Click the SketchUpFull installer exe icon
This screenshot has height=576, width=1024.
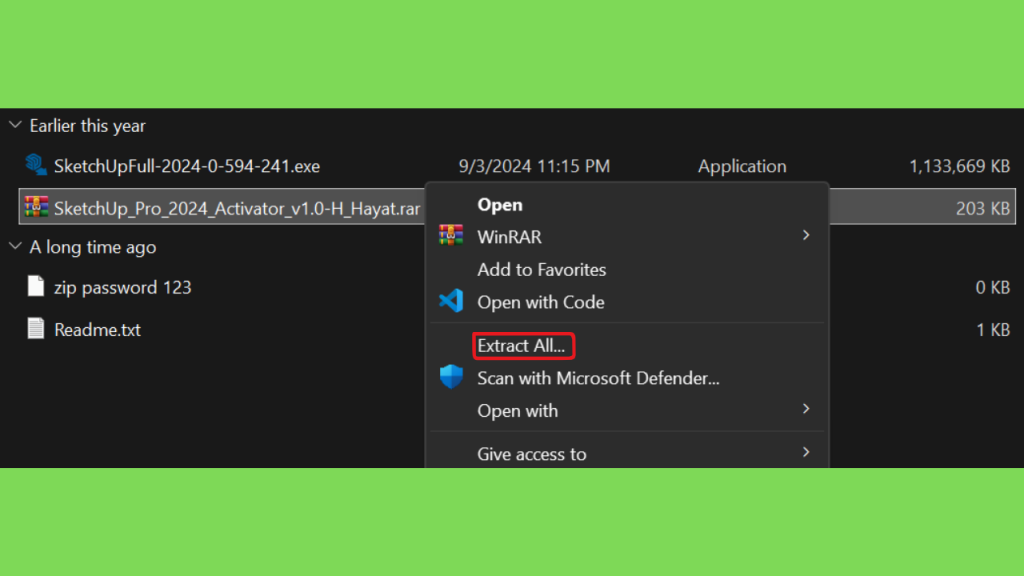tap(36, 165)
